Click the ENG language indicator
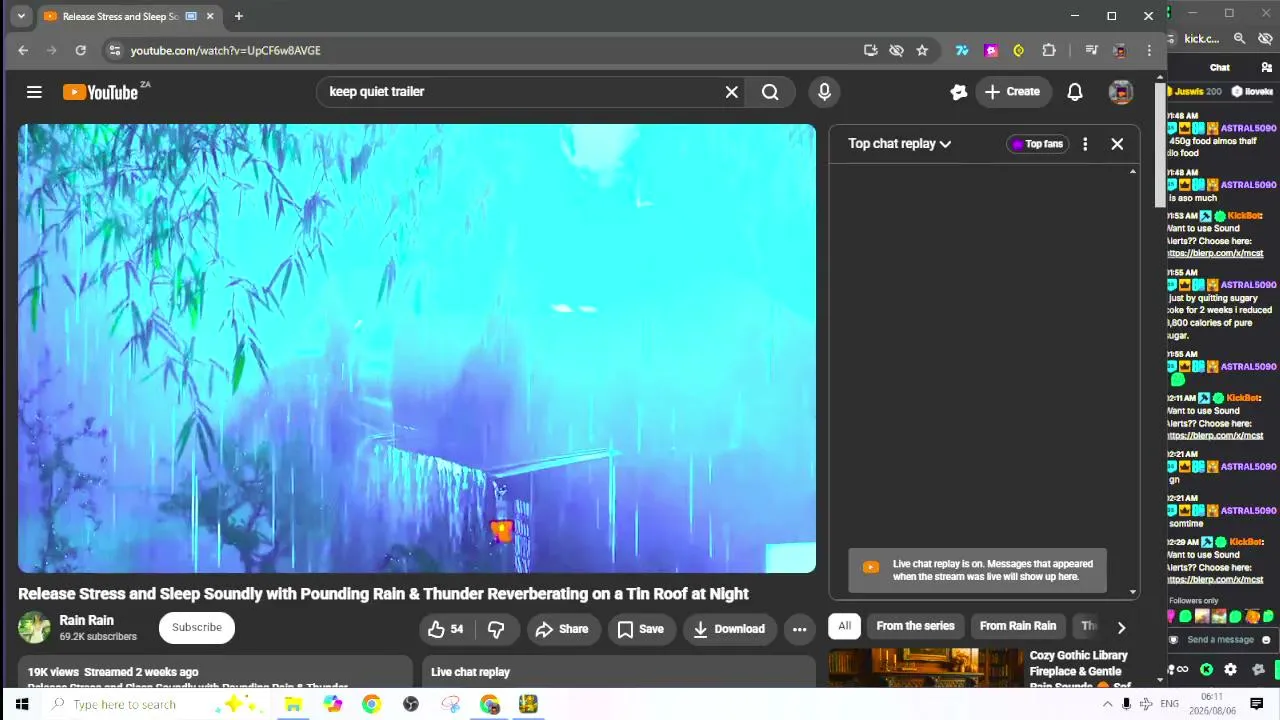Screen dimensions: 1280x720 [x=1169, y=704]
